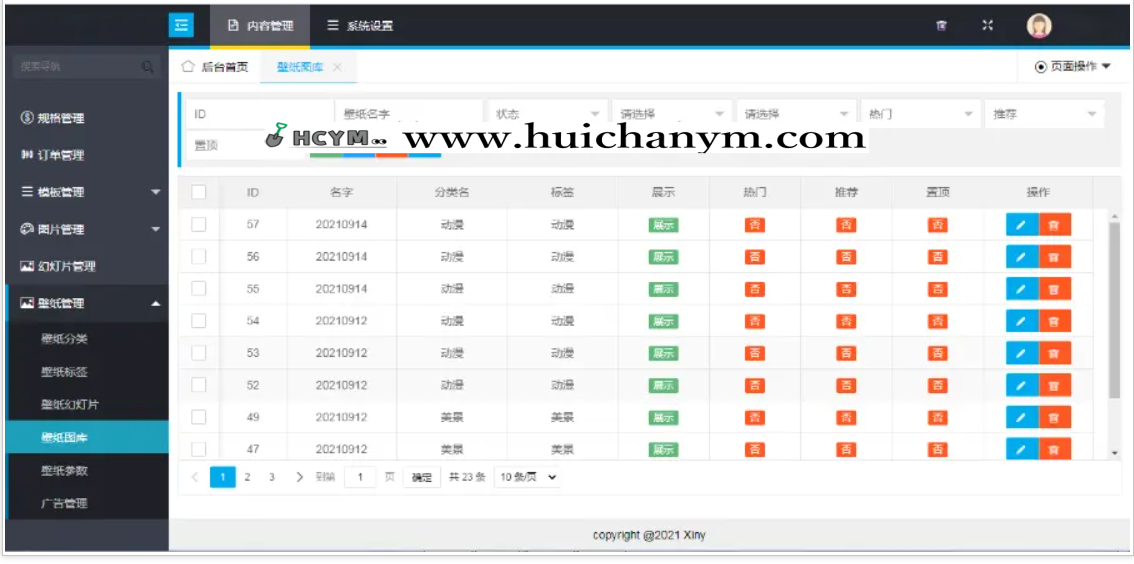Open the 热门 filter dropdown
Viewport: 1134px width, 564px height.
[x=920, y=114]
